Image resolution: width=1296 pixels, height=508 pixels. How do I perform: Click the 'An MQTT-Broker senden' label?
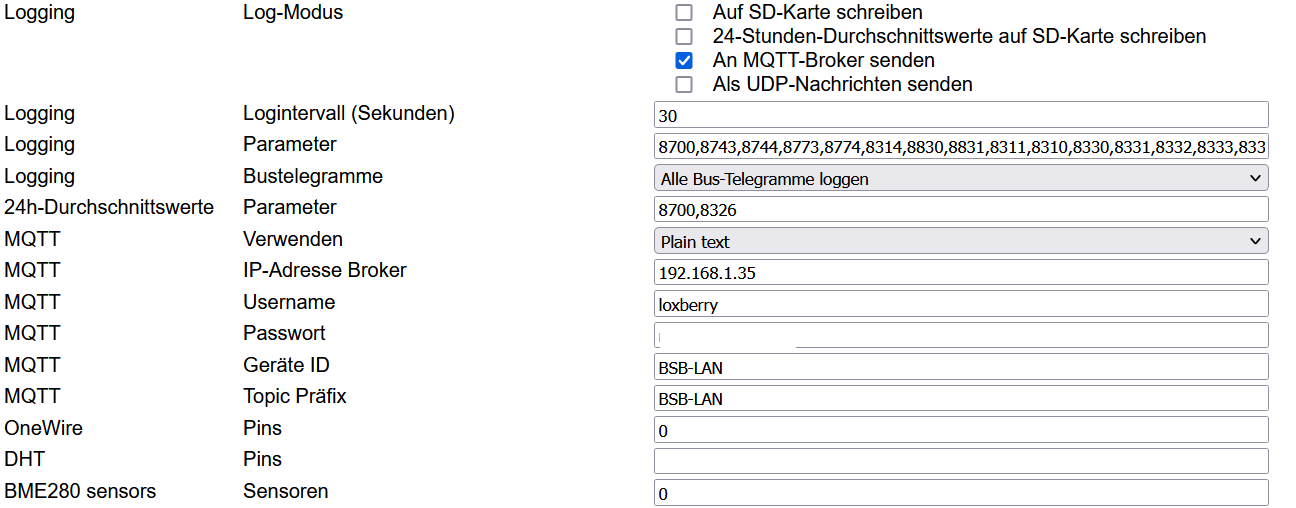[823, 61]
